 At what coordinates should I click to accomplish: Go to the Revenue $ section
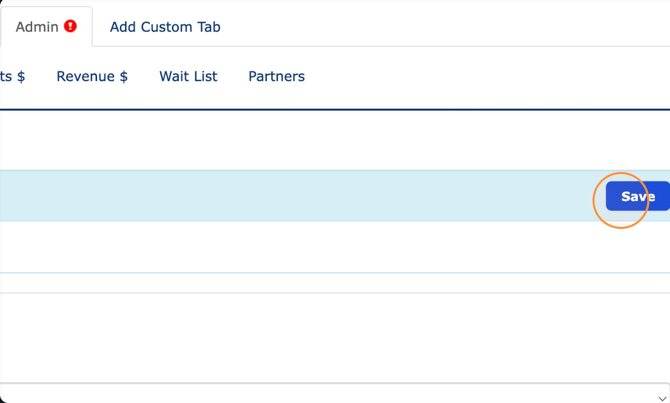(x=92, y=76)
